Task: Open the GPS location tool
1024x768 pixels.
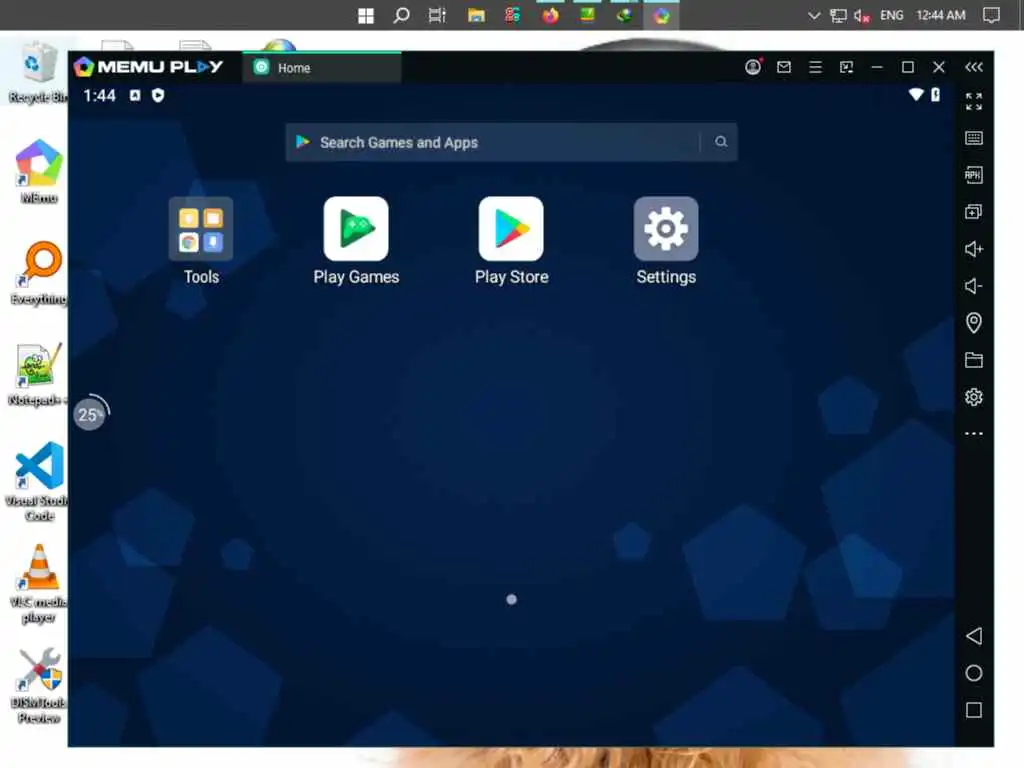Action: [974, 323]
